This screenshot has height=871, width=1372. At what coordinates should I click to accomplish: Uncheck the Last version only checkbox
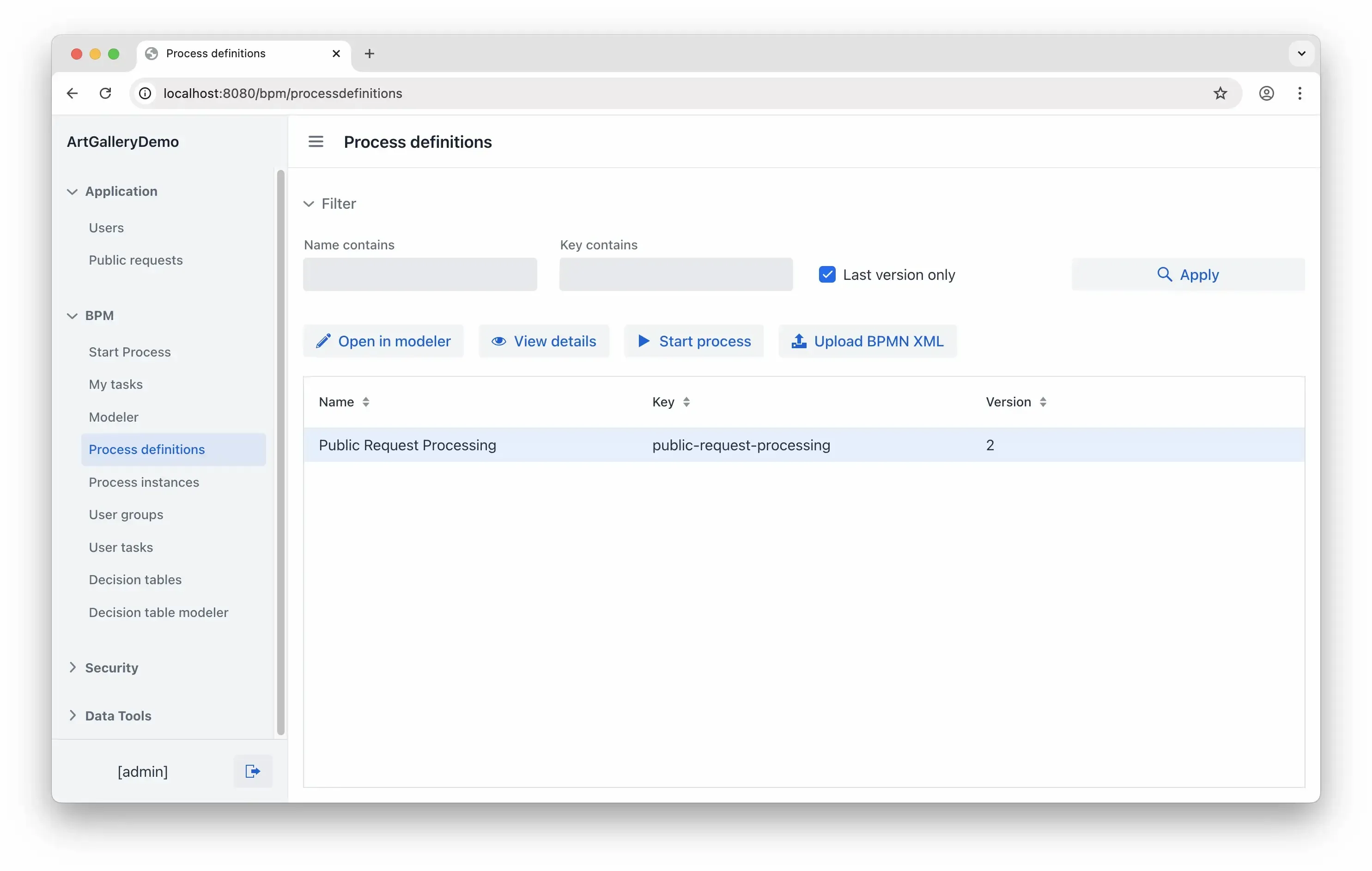pyautogui.click(x=827, y=275)
